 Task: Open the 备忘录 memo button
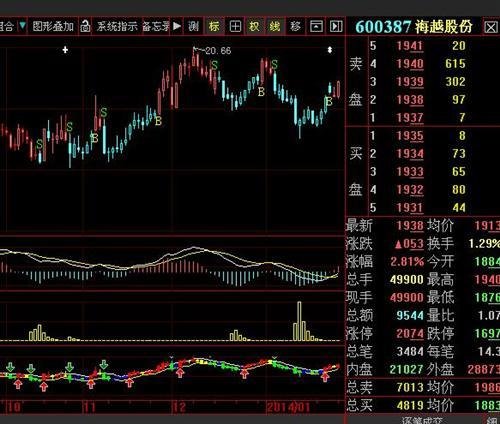[156, 26]
